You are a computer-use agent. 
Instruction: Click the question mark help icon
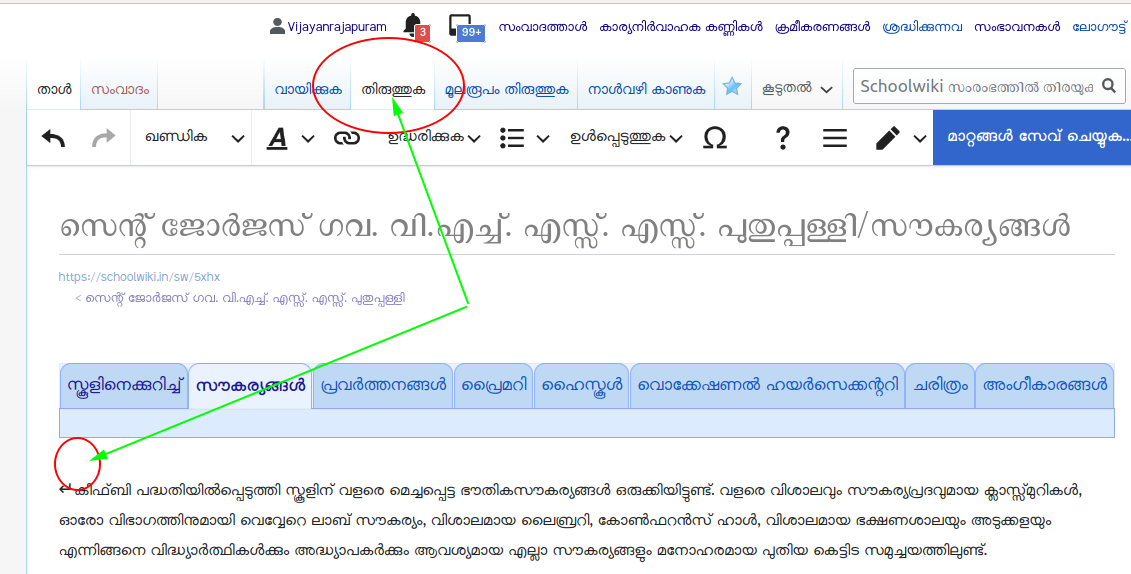[783, 139]
